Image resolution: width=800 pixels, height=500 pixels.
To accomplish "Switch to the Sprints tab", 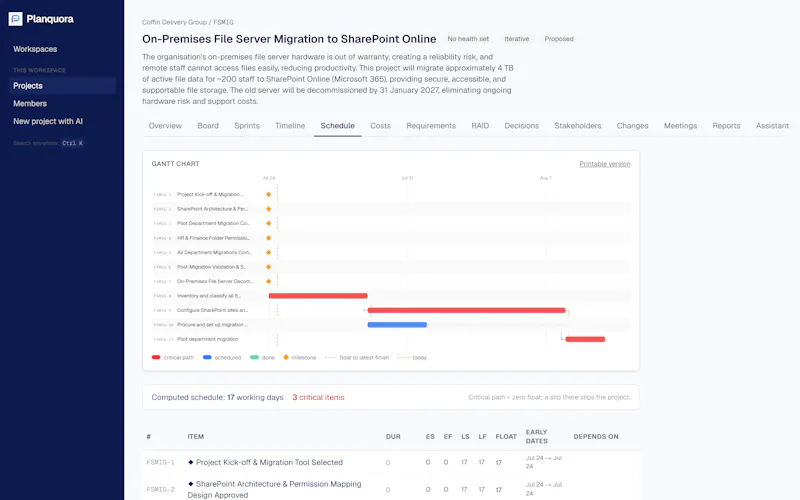I will [x=246, y=126].
